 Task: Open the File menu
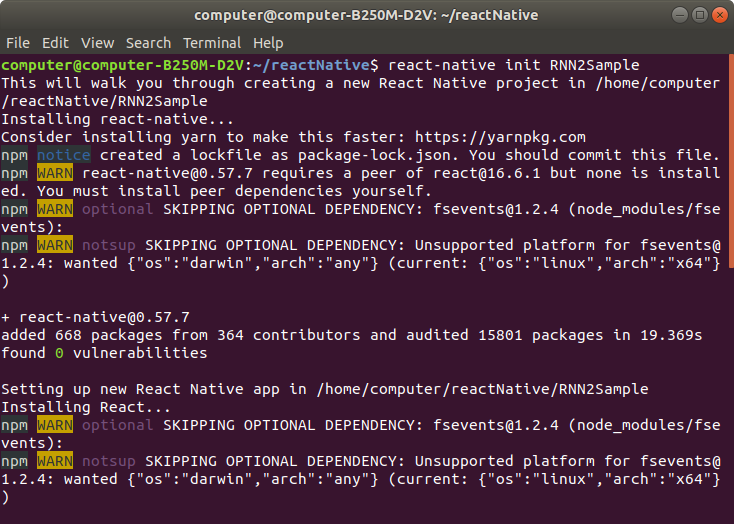point(17,43)
